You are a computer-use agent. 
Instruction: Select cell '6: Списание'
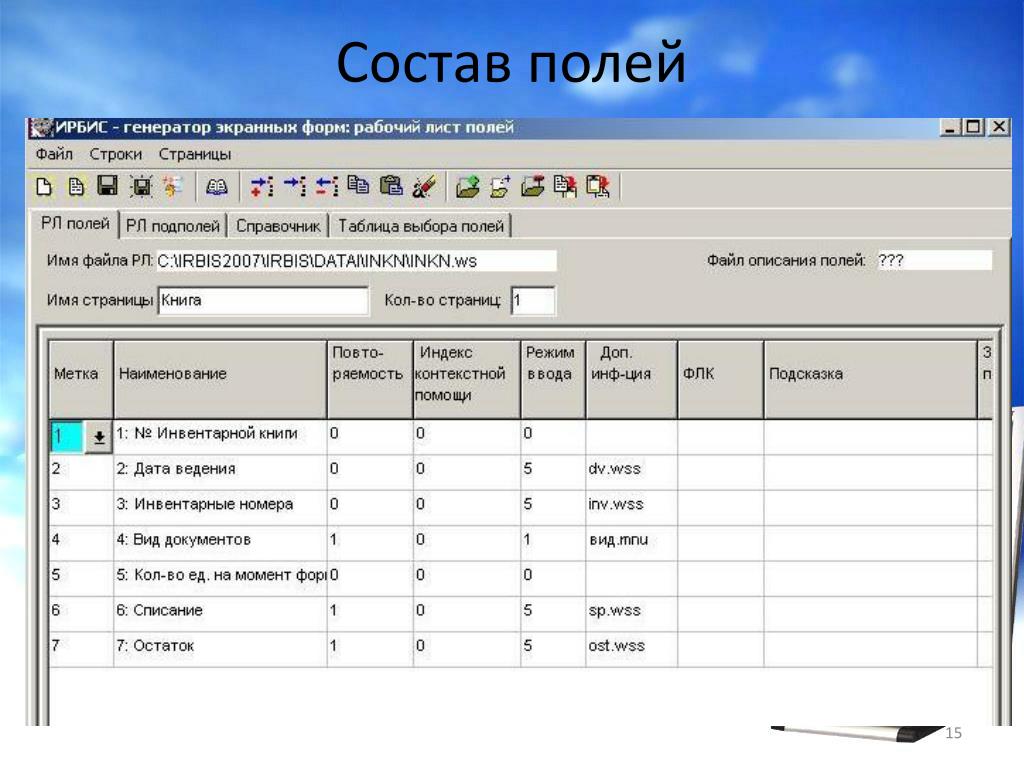click(220, 613)
